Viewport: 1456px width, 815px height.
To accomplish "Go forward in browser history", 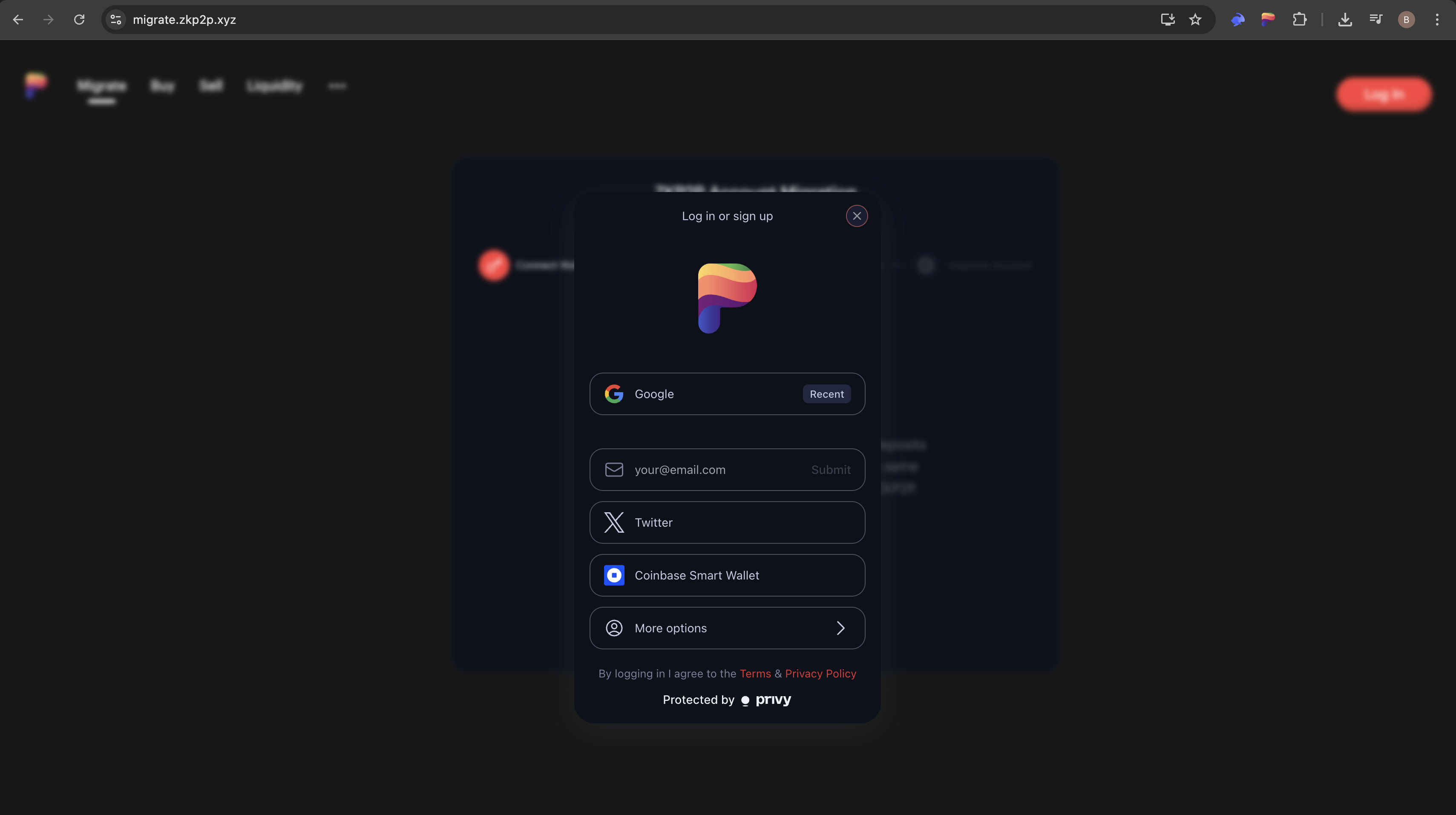I will 49,20.
